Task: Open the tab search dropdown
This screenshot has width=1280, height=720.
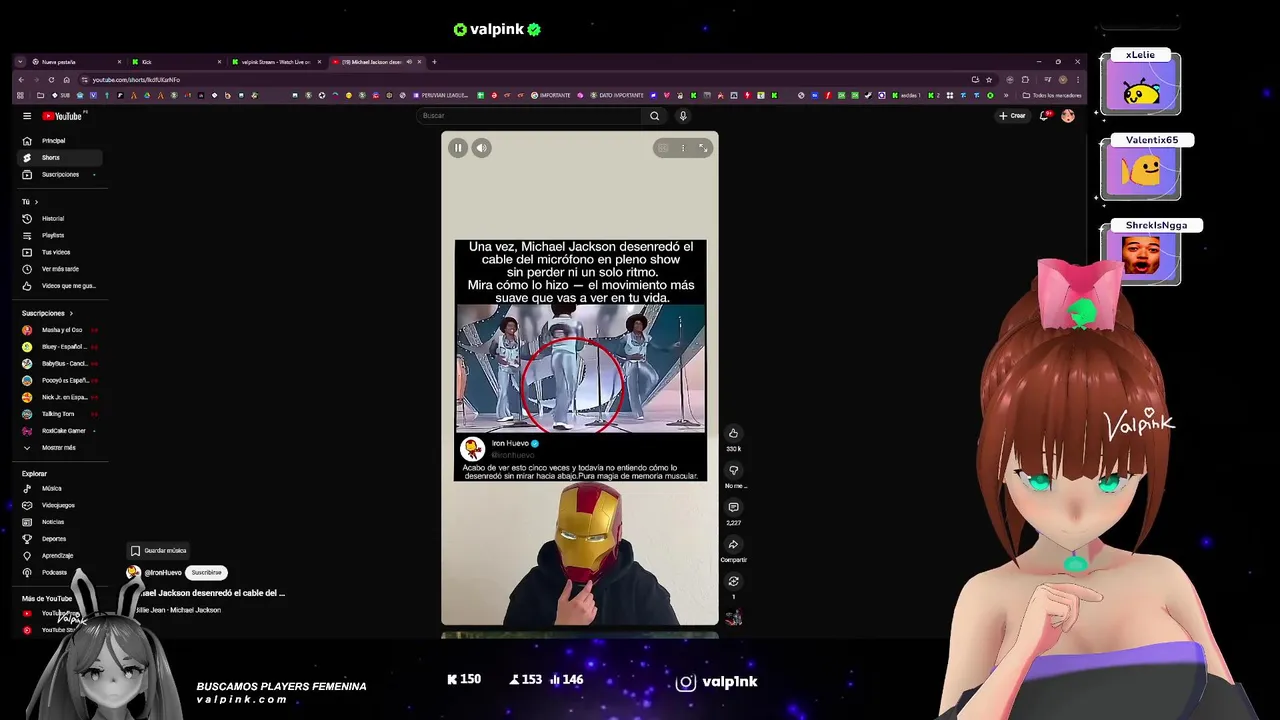Action: (20, 62)
